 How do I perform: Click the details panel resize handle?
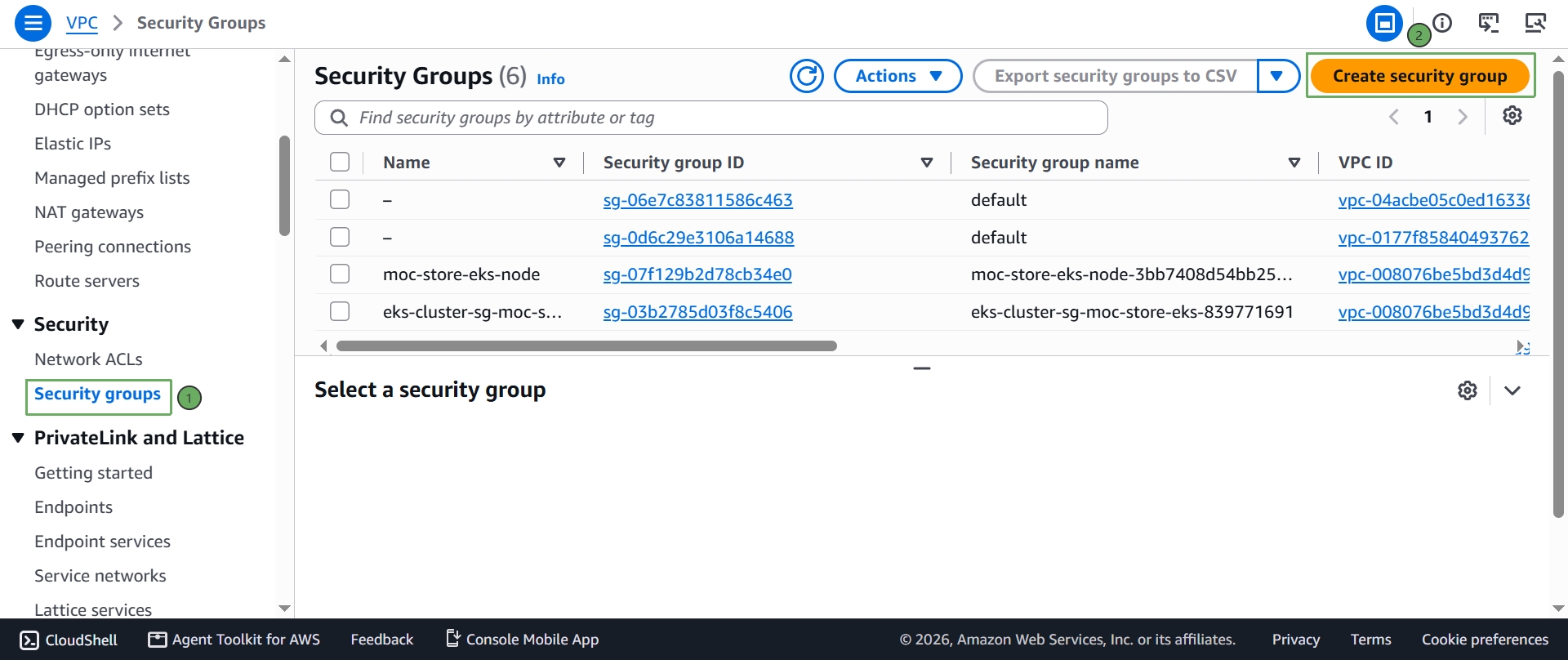click(x=922, y=368)
